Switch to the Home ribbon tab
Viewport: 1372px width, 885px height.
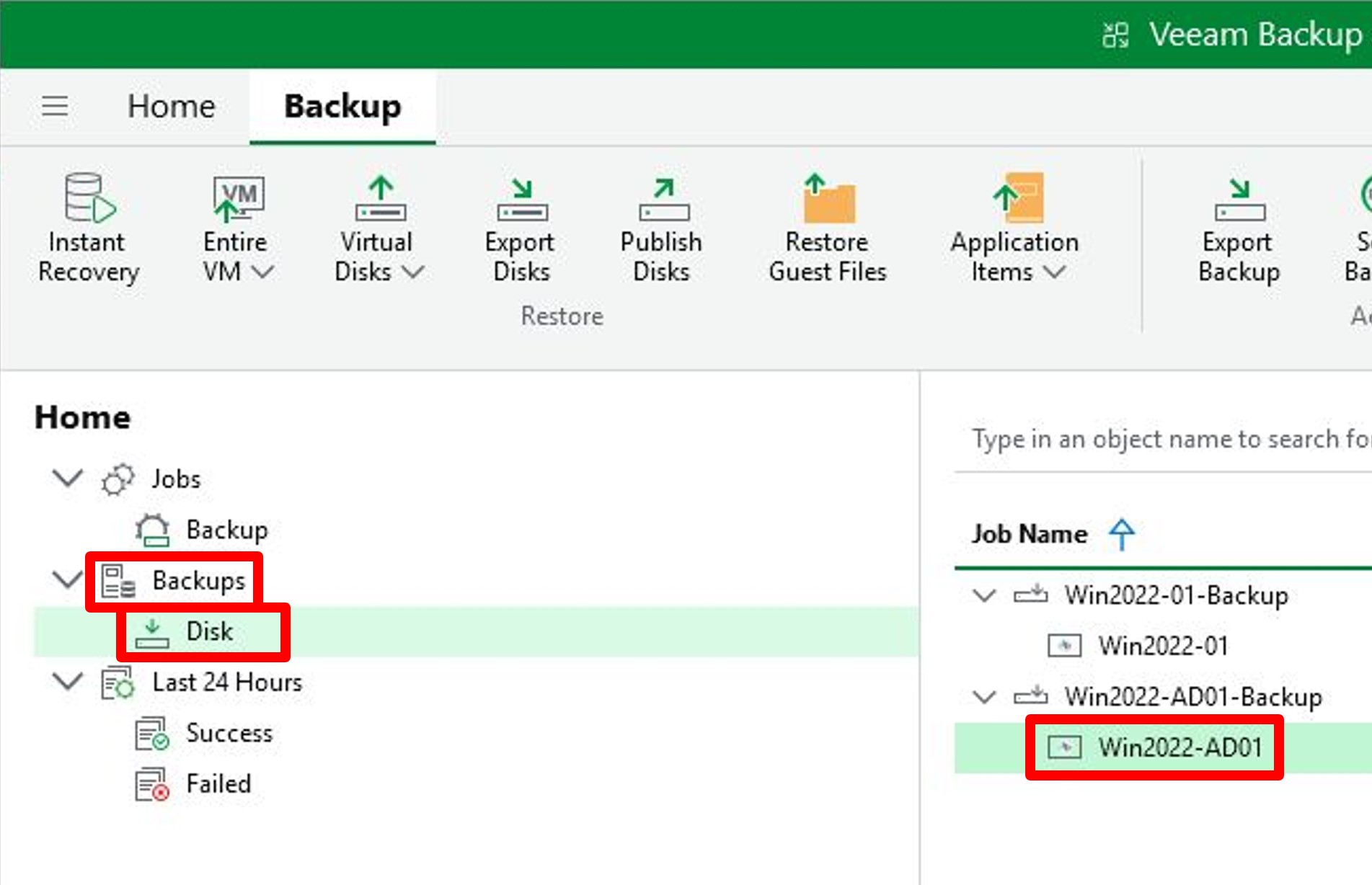(x=172, y=107)
